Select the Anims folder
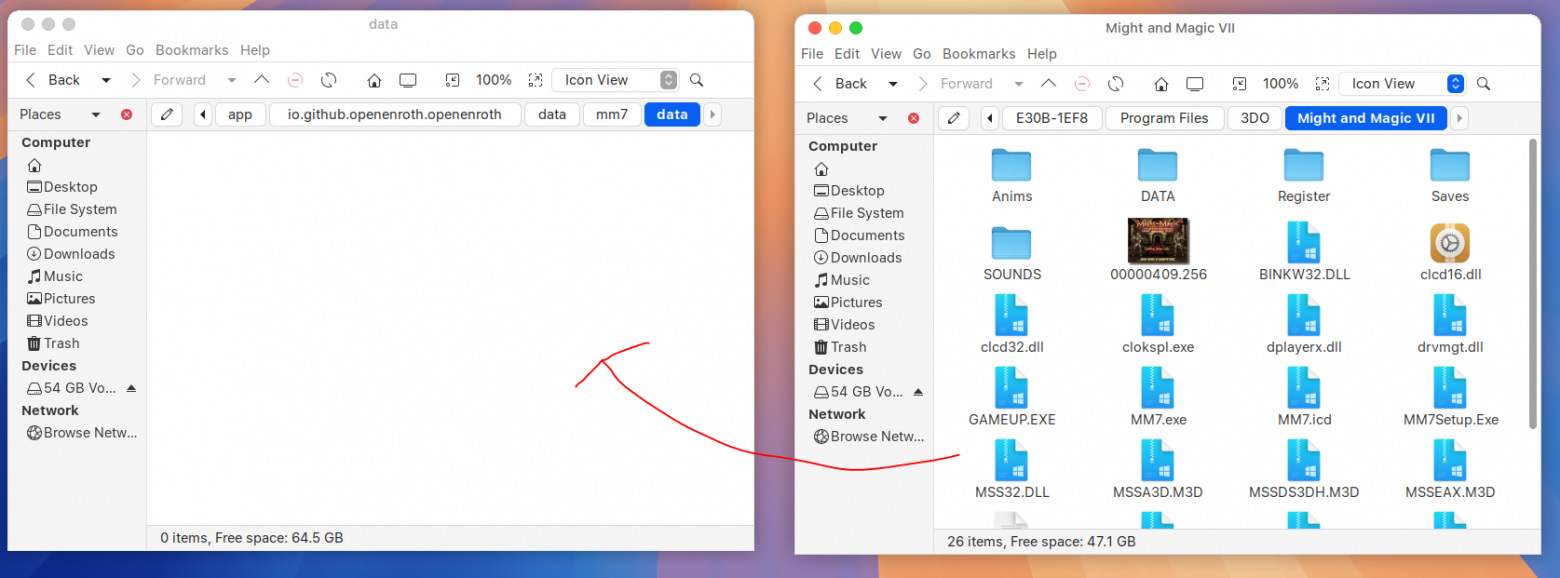This screenshot has width=1560, height=578. click(1012, 176)
